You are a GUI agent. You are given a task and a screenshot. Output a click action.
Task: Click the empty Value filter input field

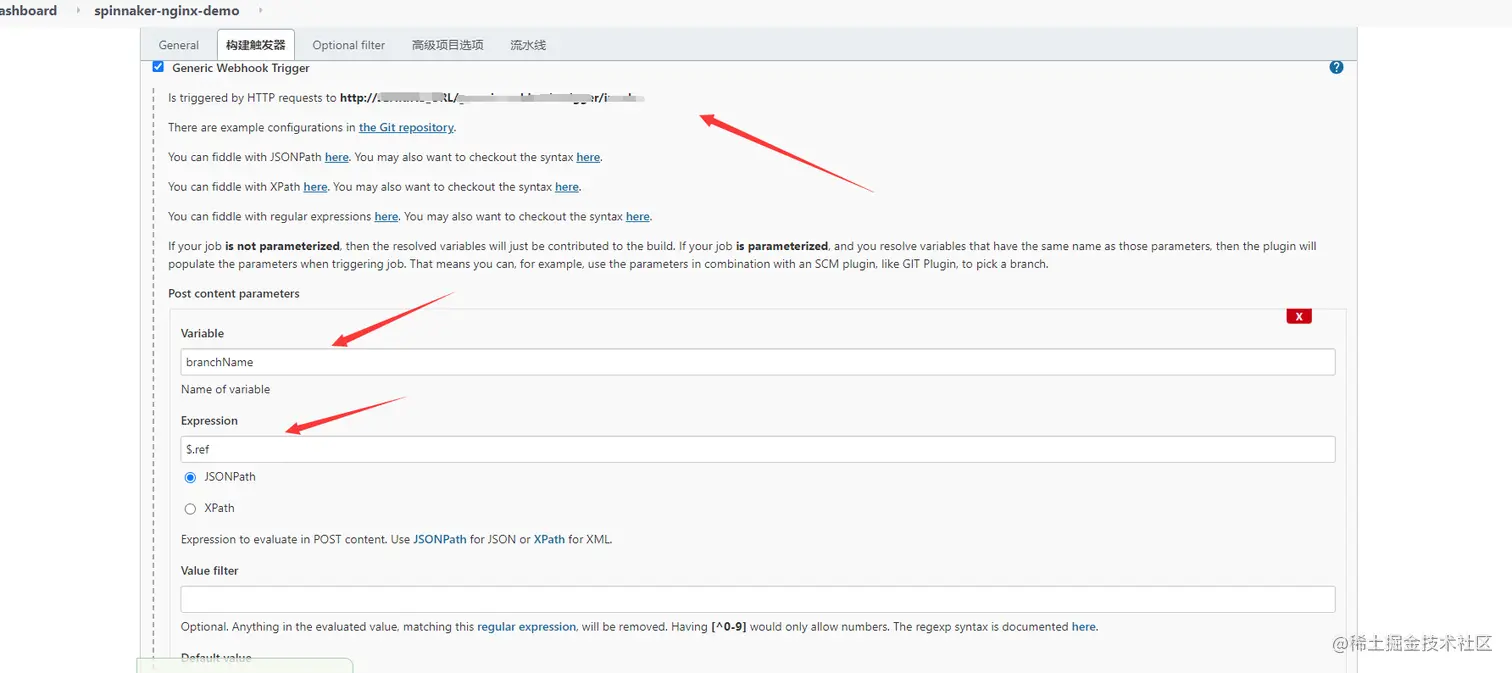(758, 599)
